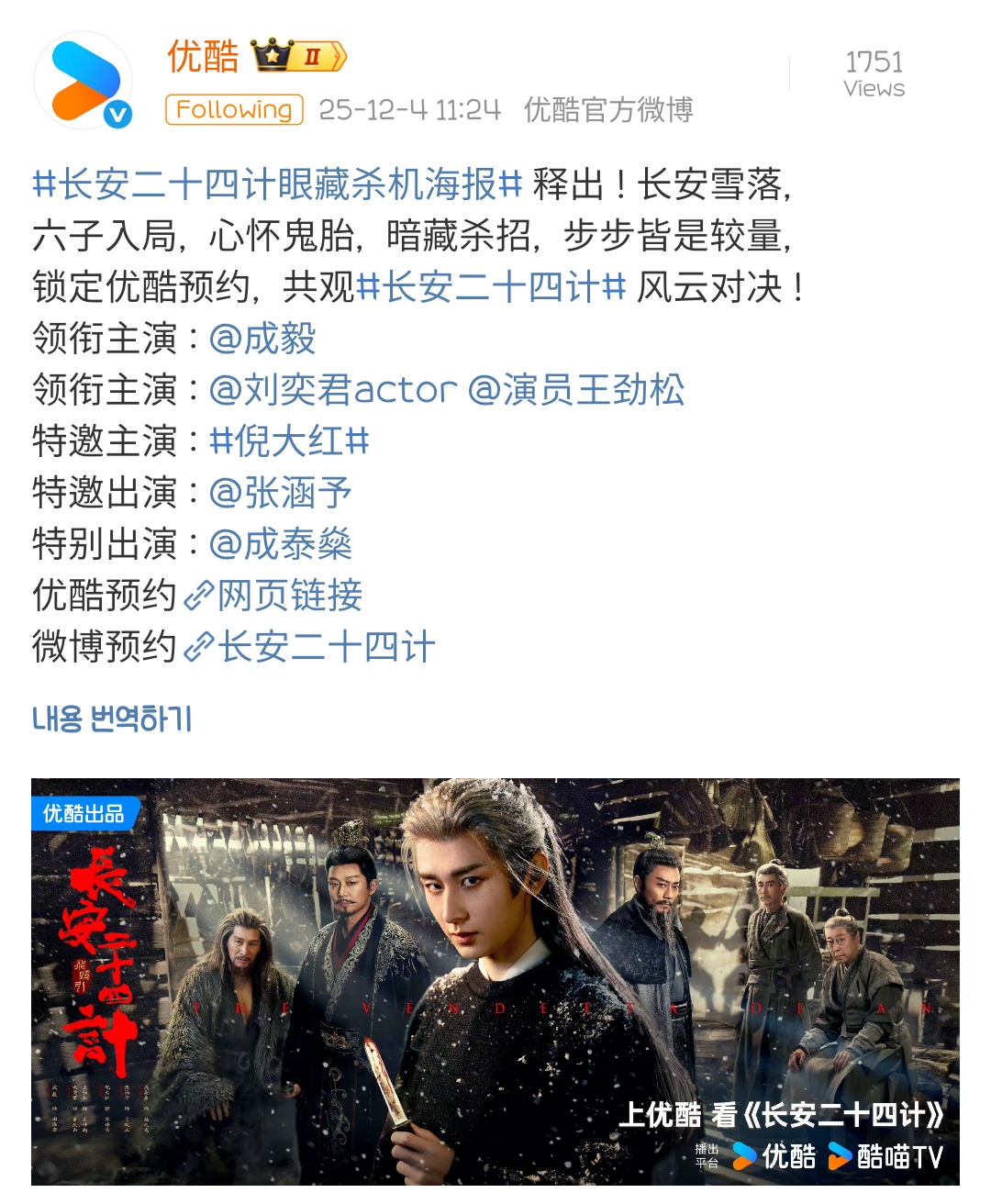Image resolution: width=991 pixels, height=1204 pixels.
Task: Open the 网页链接 web link
Action: coord(290,596)
